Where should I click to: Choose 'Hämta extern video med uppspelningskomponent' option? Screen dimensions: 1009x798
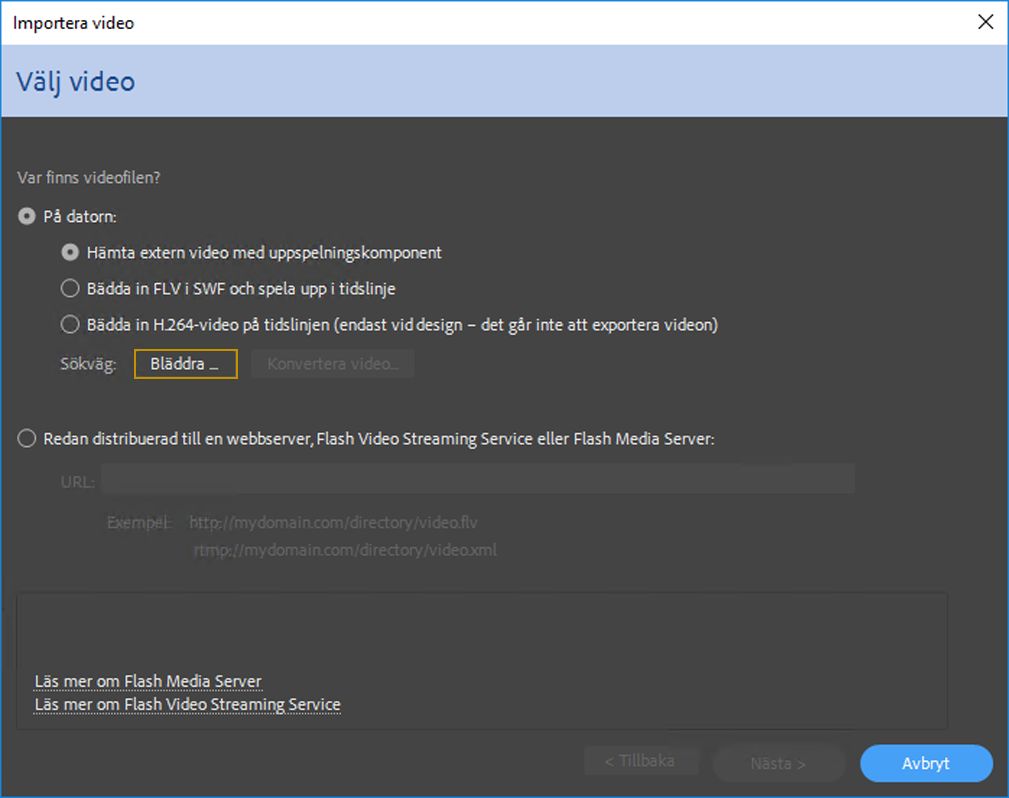70,252
